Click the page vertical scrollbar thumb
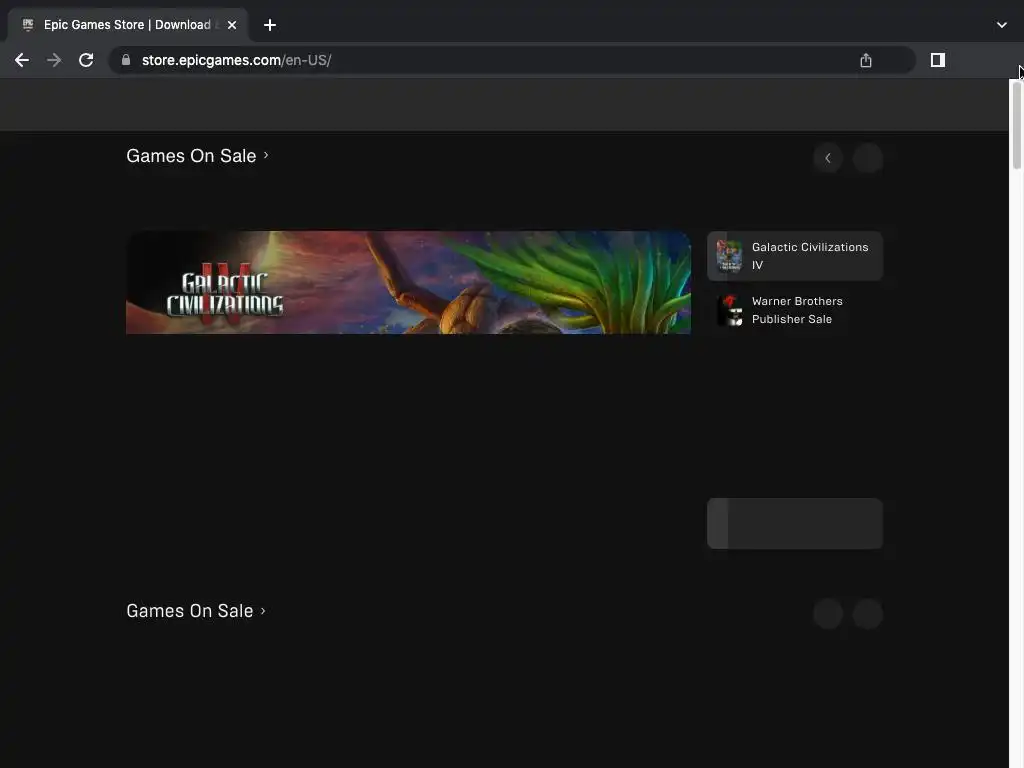Viewport: 1024px width, 768px height. tap(1016, 125)
